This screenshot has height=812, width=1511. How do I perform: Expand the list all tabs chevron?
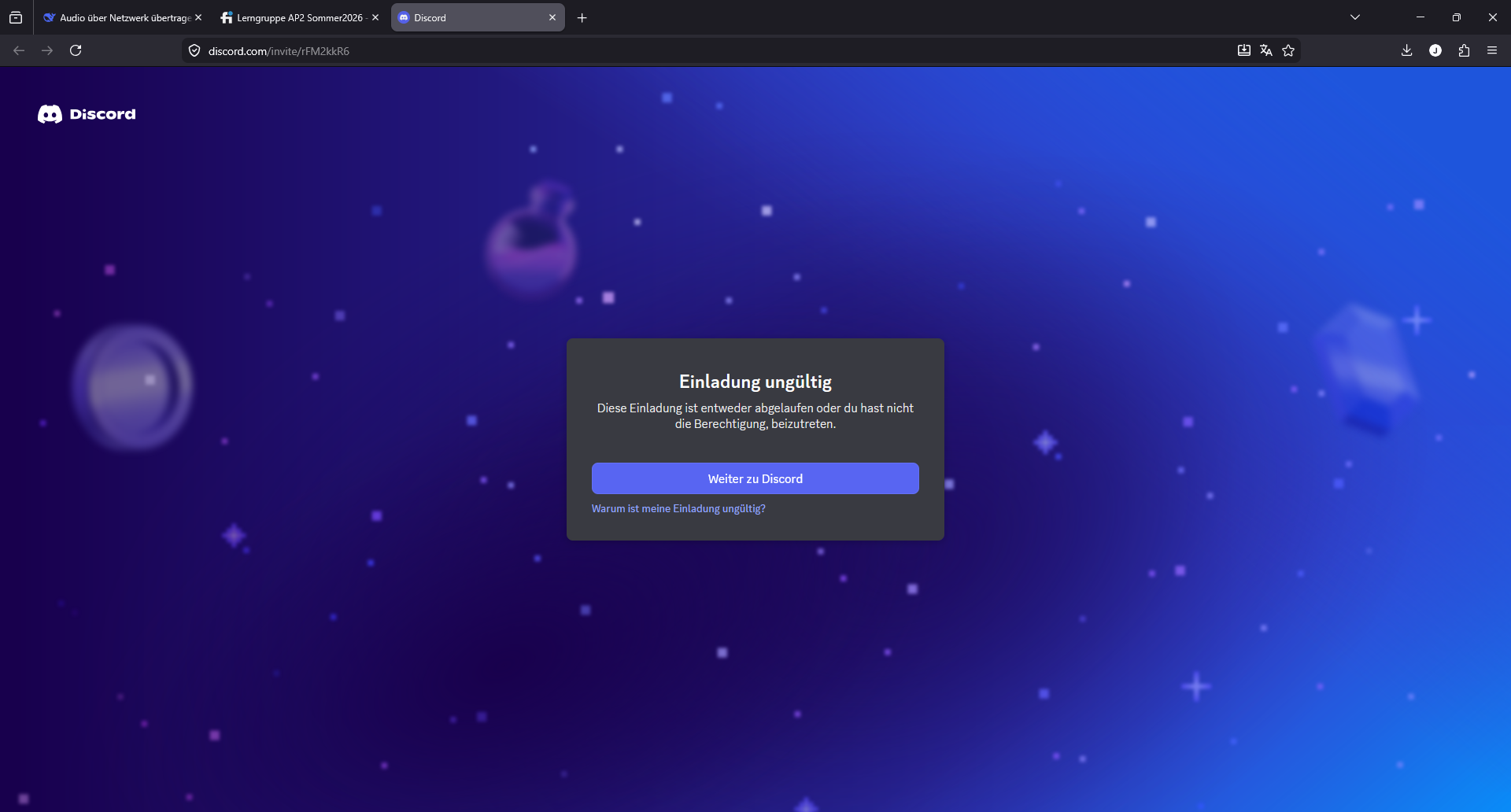[1355, 17]
